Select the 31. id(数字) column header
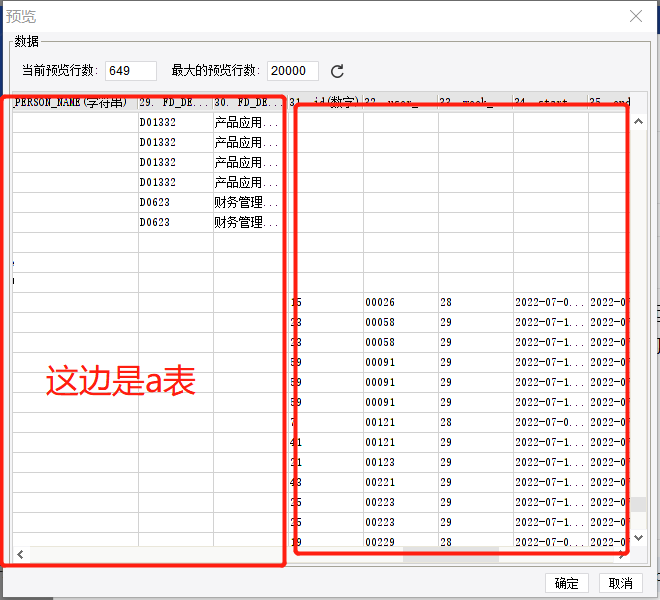The width and height of the screenshot is (660, 600). coord(325,102)
